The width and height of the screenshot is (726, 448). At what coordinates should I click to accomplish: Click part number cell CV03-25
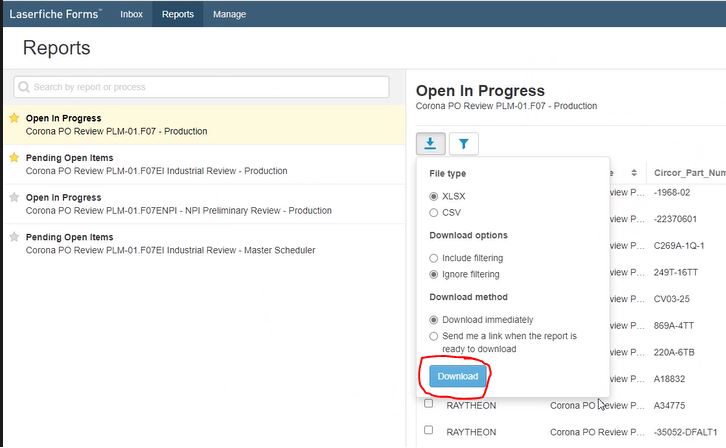pos(671,299)
